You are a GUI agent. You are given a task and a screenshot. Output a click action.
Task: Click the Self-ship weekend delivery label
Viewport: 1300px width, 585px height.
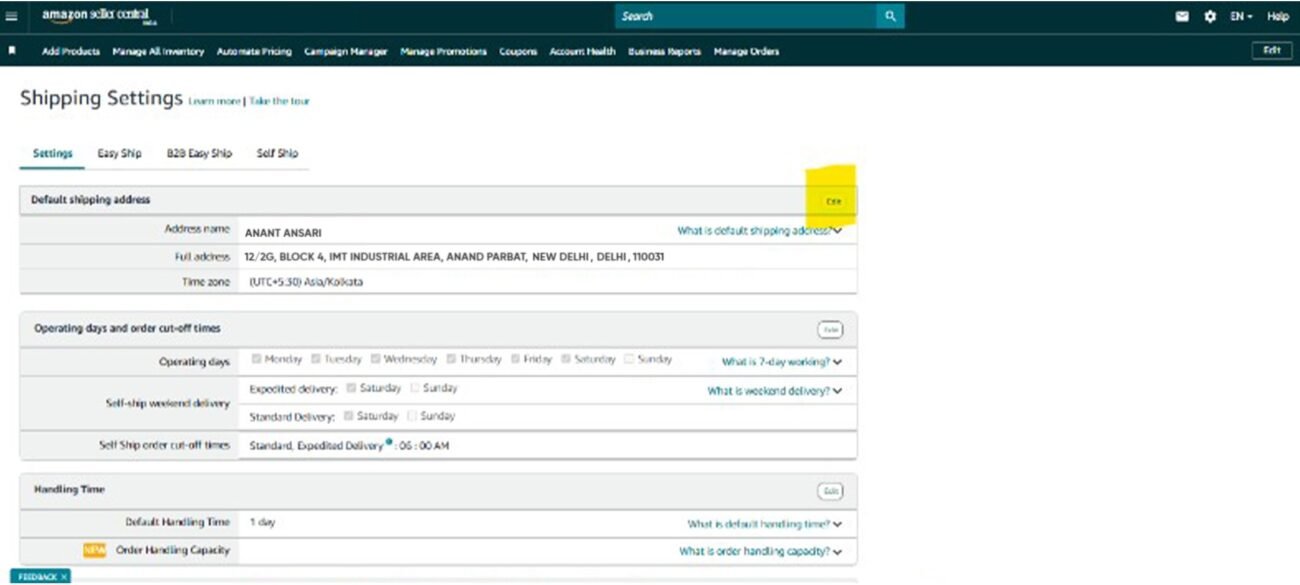(x=168, y=404)
